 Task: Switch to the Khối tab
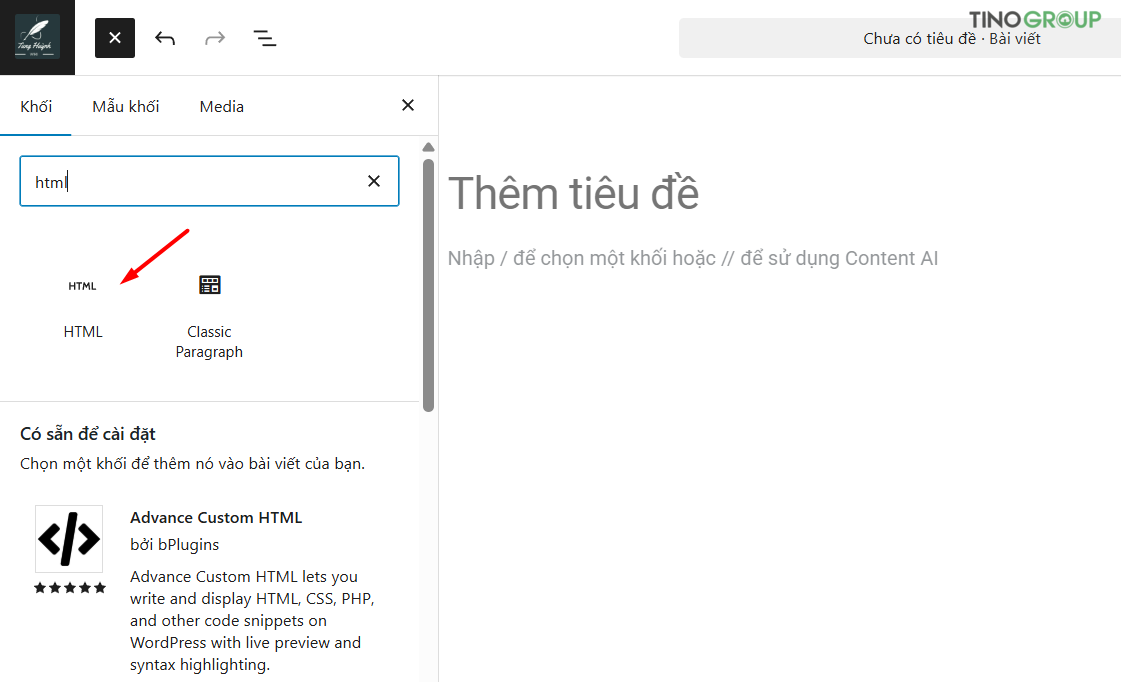36,107
